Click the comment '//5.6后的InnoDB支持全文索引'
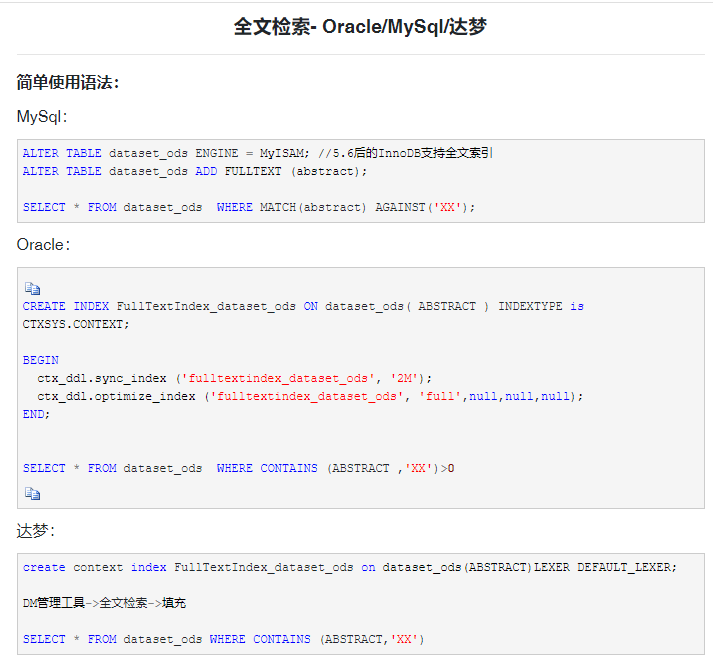 (x=405, y=153)
